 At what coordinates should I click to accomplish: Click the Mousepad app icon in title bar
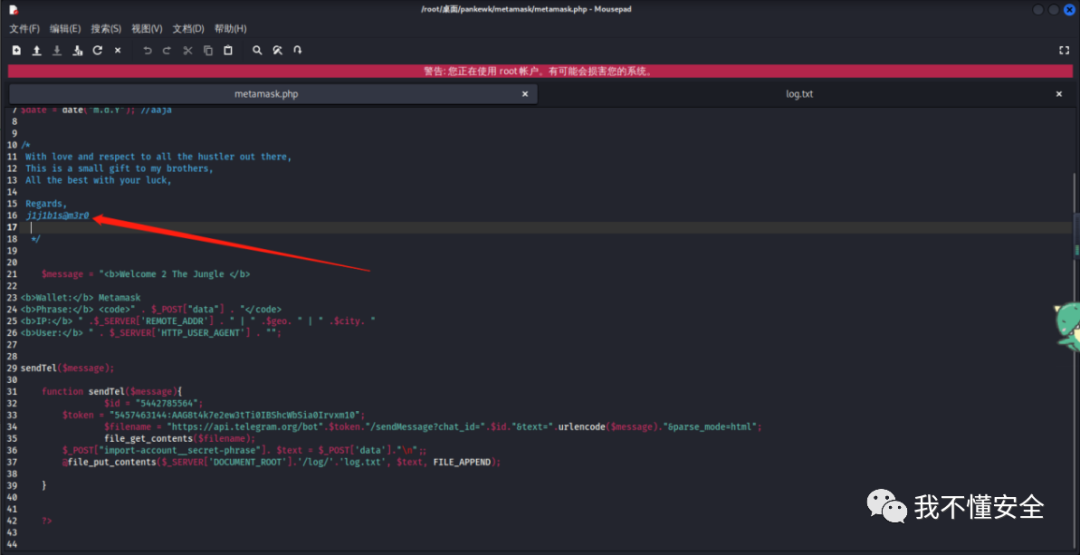coord(13,10)
